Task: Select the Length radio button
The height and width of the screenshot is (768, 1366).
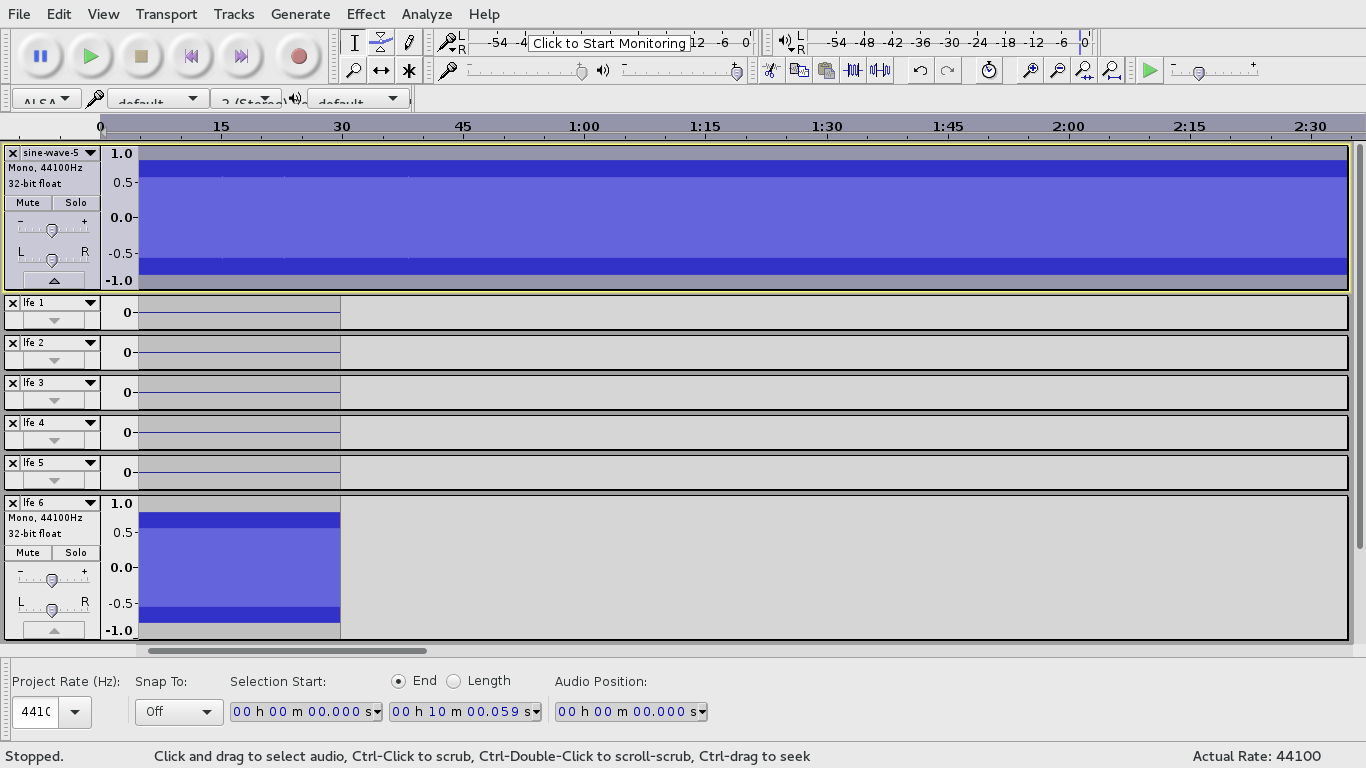Action: click(454, 681)
